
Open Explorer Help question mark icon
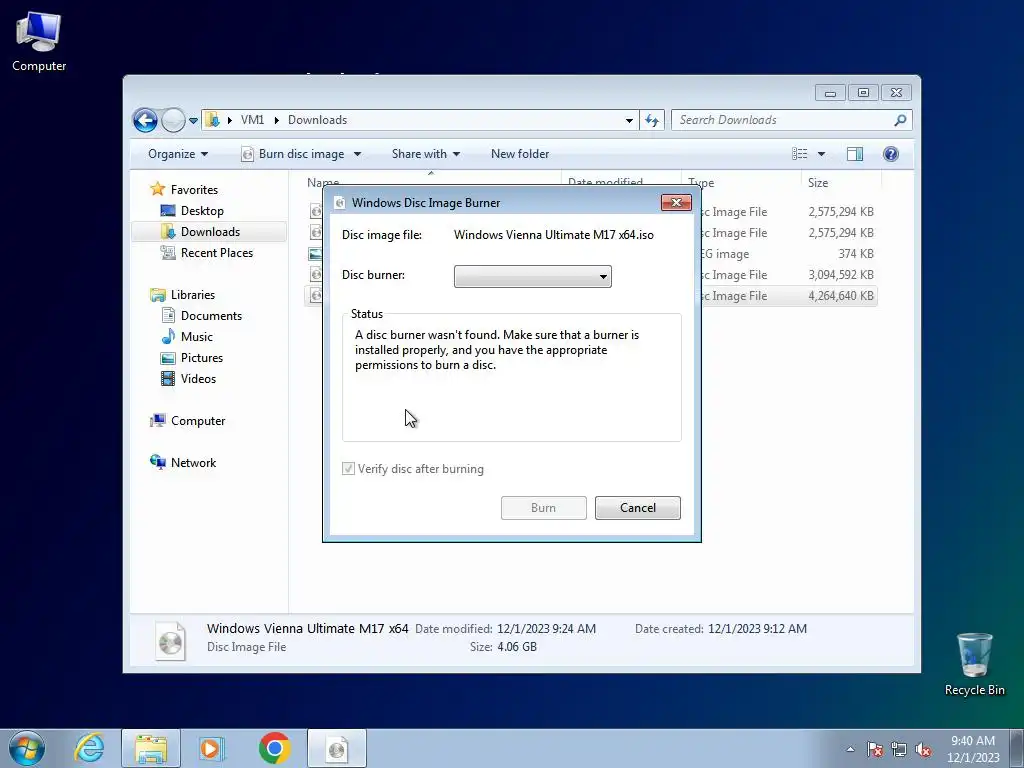click(891, 153)
